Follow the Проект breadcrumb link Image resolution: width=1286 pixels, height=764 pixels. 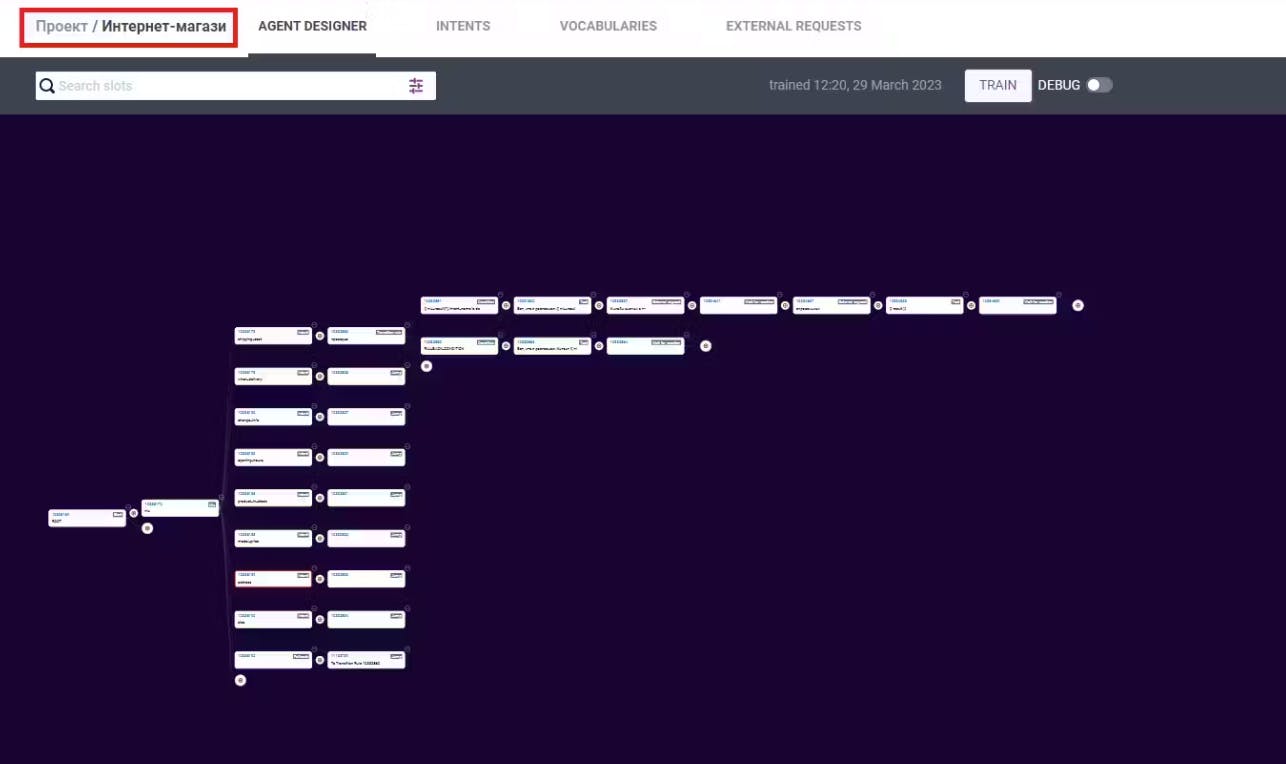point(62,26)
